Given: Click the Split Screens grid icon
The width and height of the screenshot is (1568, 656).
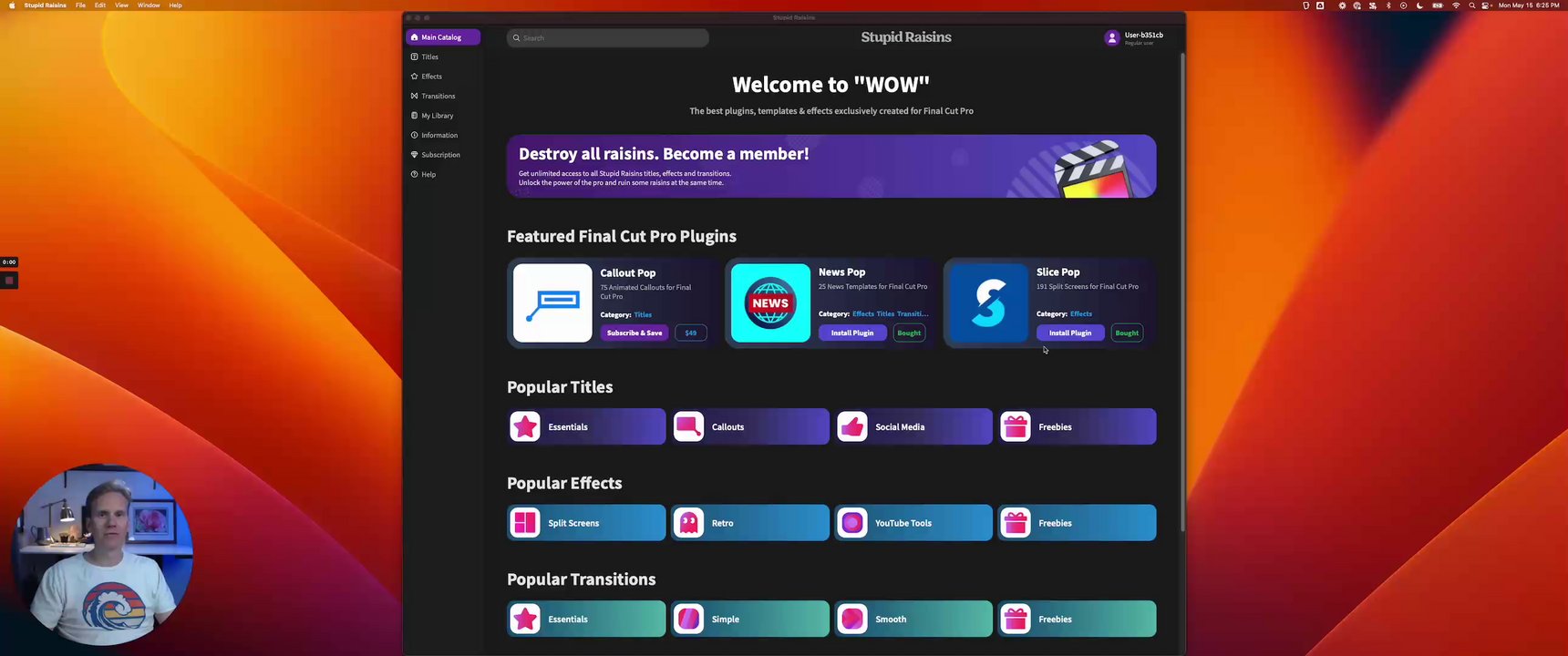Looking at the screenshot, I should (x=525, y=523).
